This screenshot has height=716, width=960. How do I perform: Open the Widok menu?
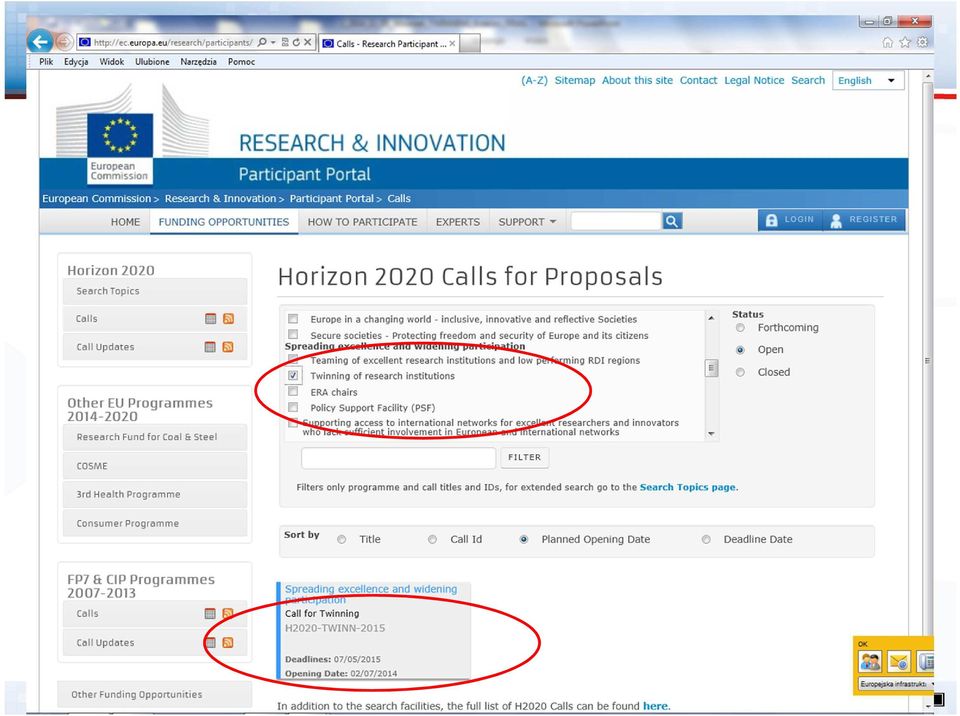[x=111, y=61]
